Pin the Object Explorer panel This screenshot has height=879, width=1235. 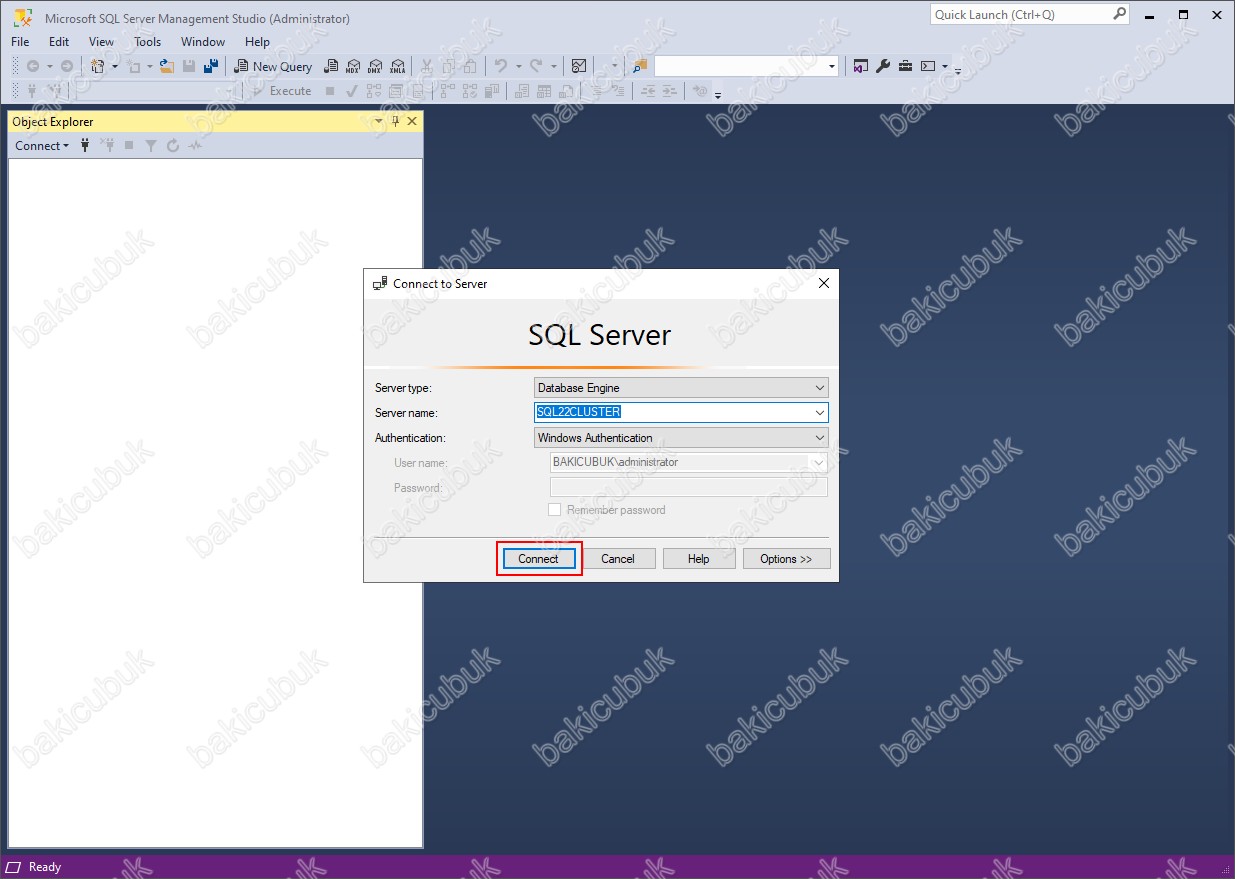point(395,121)
